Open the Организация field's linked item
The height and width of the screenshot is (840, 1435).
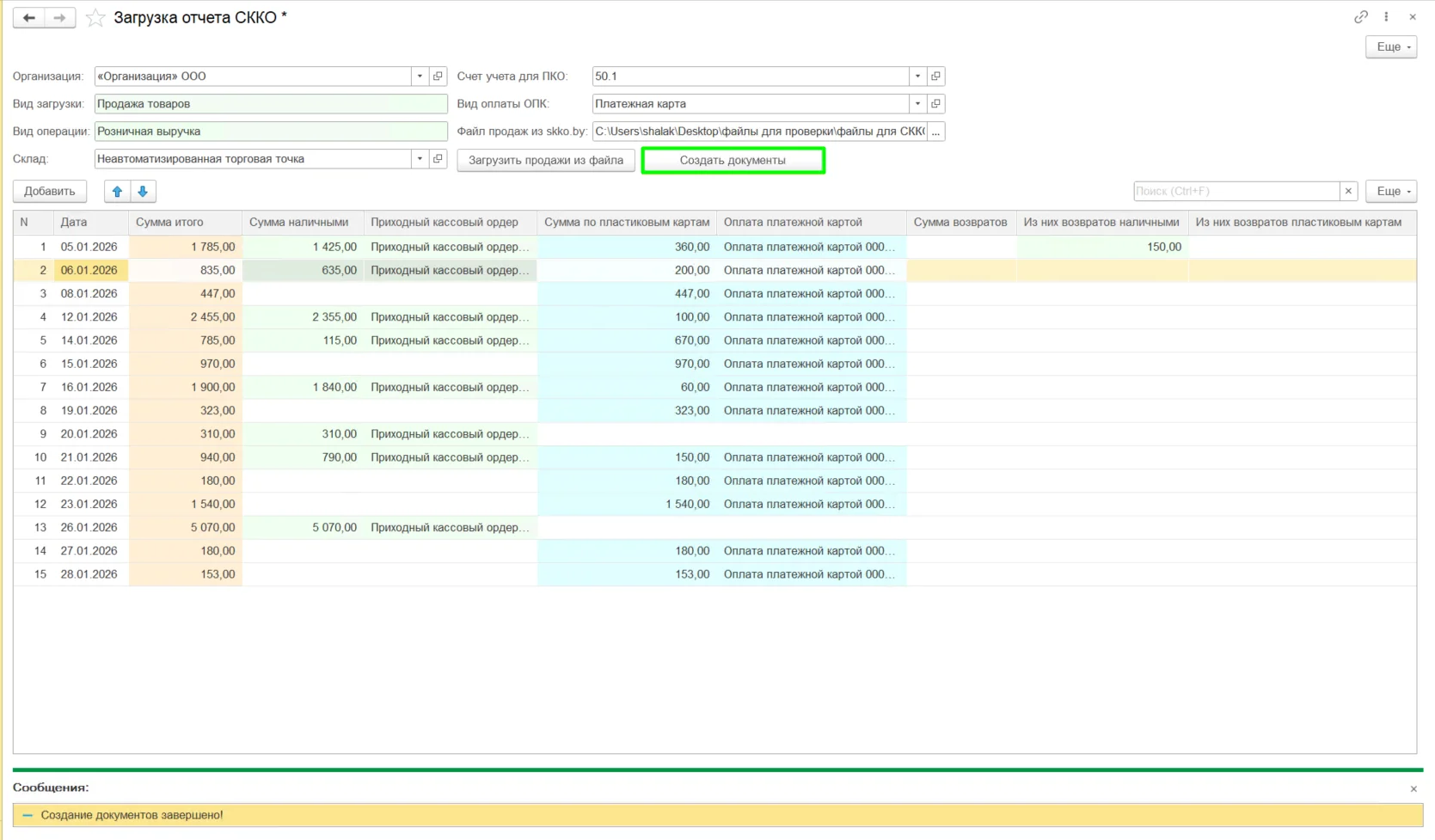point(438,77)
